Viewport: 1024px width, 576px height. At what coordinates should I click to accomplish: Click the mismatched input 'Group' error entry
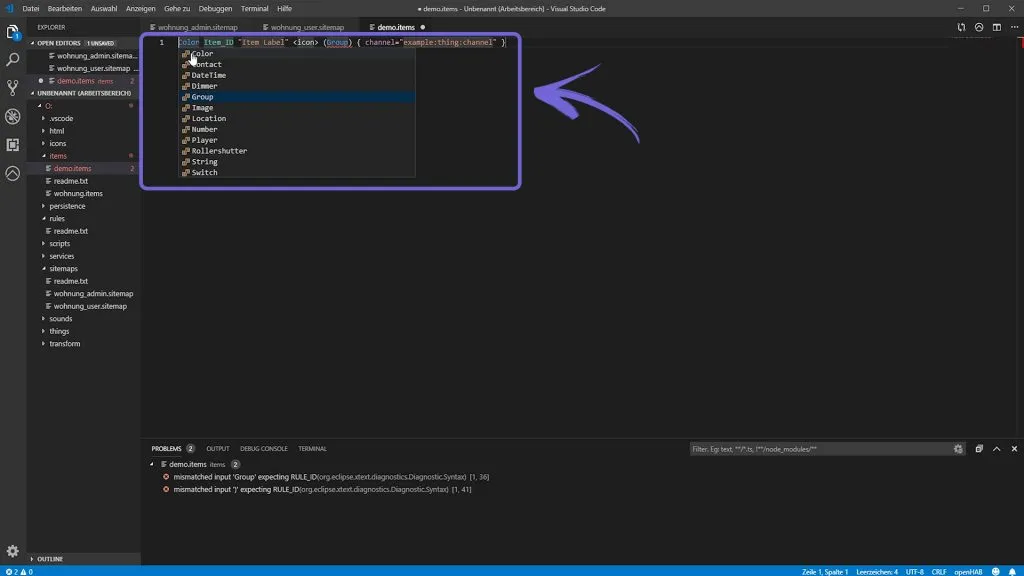click(x=331, y=477)
